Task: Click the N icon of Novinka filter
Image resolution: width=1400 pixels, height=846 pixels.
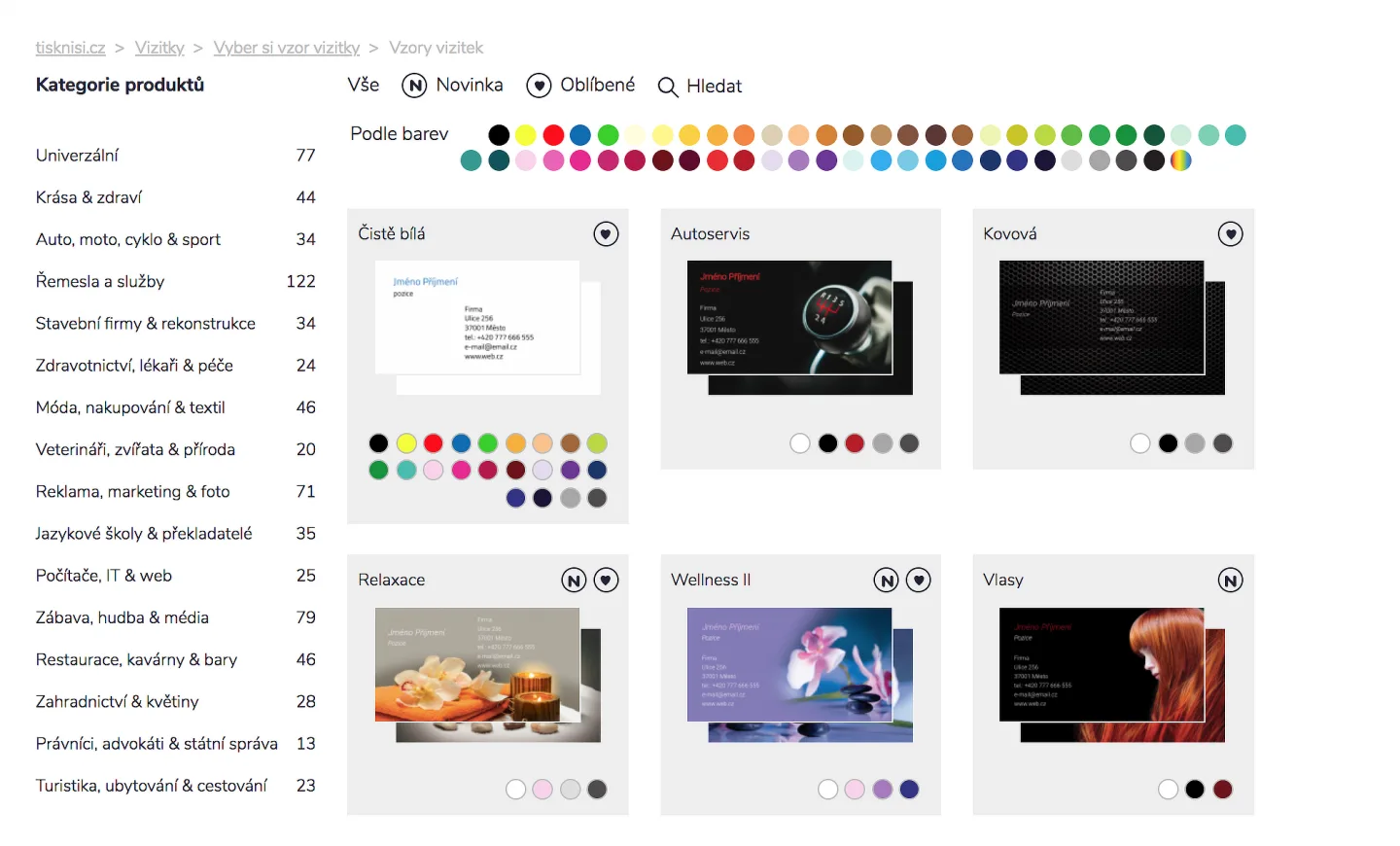Action: coord(414,86)
